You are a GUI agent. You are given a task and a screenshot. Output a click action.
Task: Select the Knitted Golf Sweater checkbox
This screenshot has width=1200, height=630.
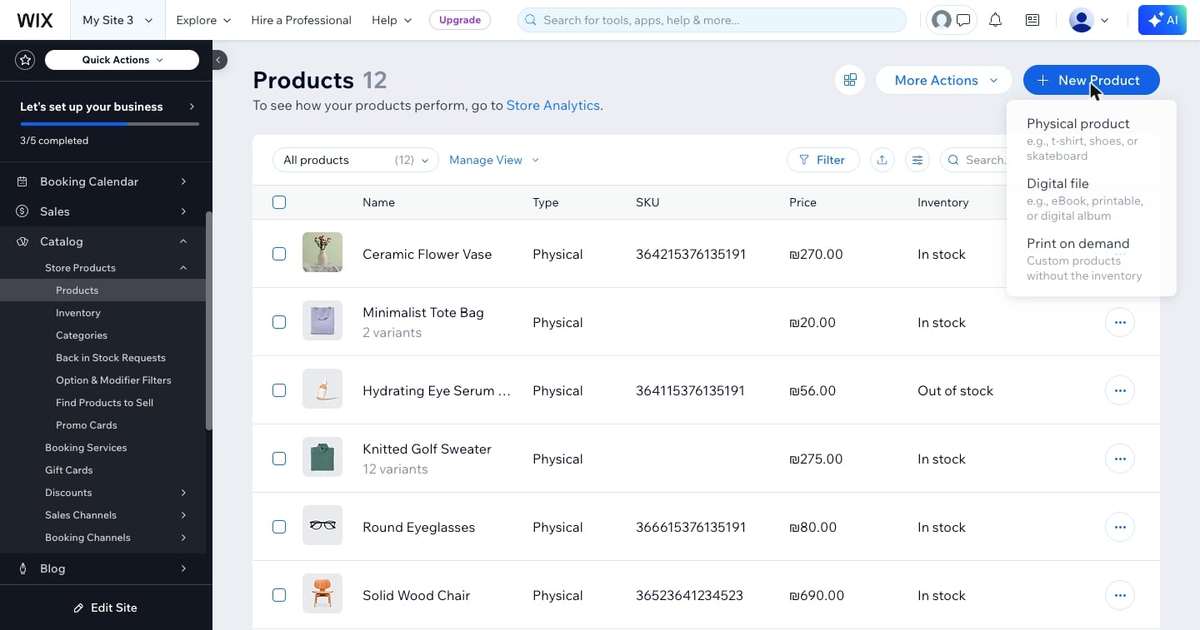click(x=279, y=459)
